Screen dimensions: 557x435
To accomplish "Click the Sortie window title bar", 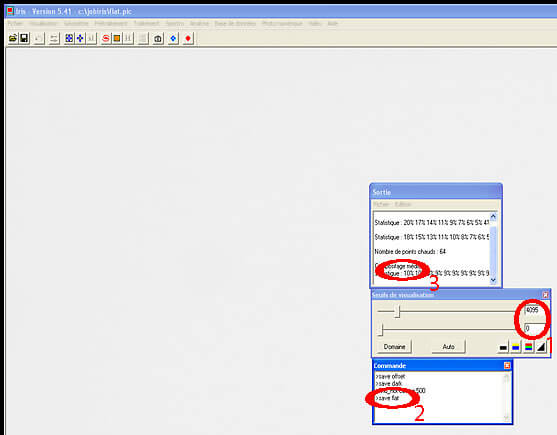I will coord(436,192).
